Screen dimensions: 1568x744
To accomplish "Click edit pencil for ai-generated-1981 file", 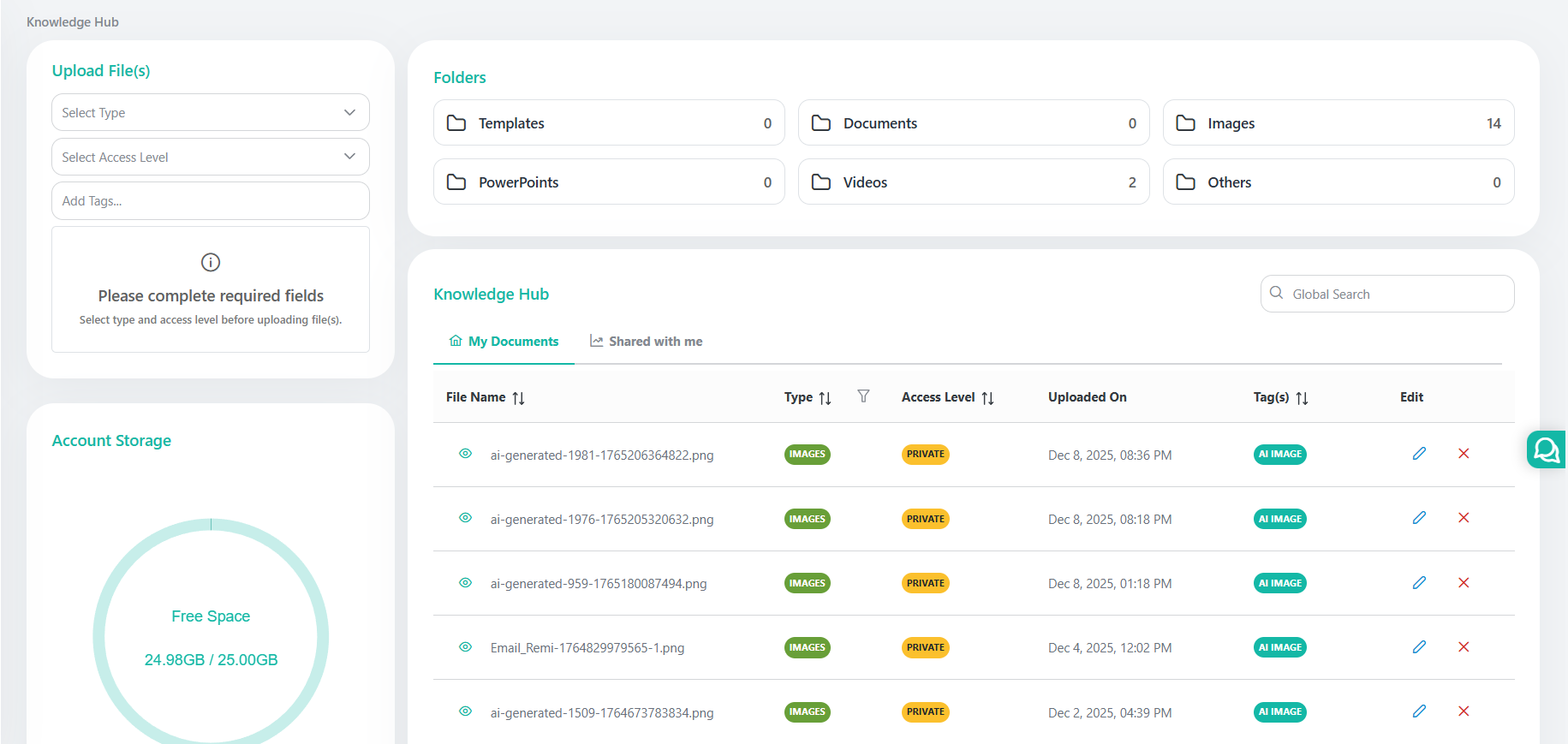I will click(x=1419, y=454).
